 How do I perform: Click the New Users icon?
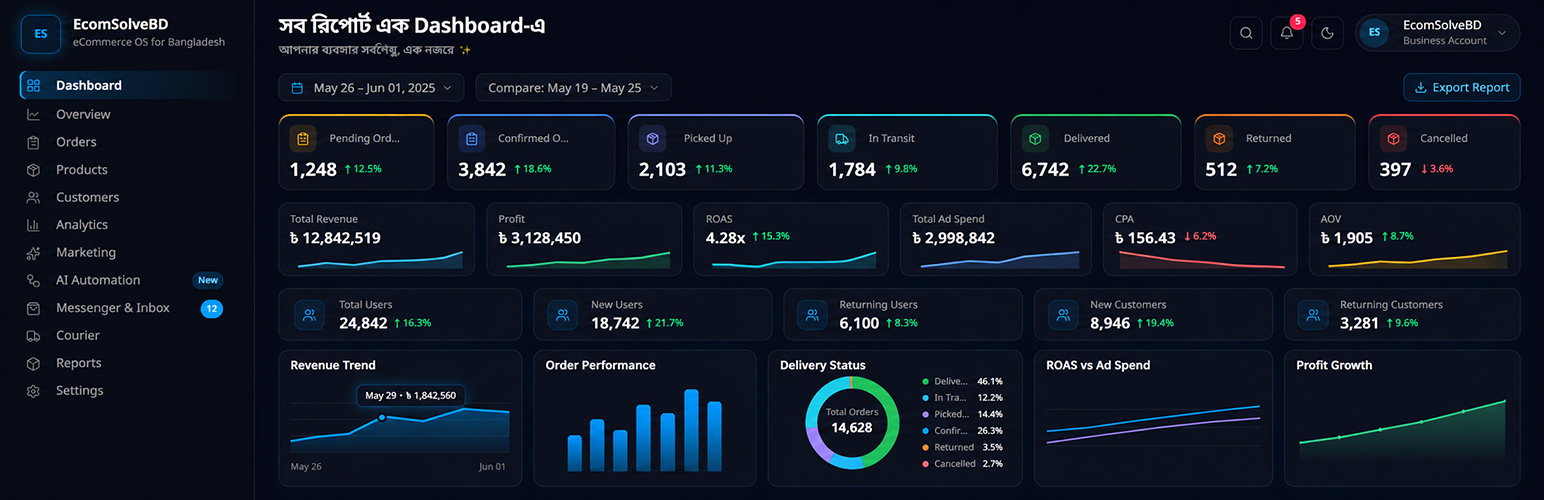(x=563, y=314)
